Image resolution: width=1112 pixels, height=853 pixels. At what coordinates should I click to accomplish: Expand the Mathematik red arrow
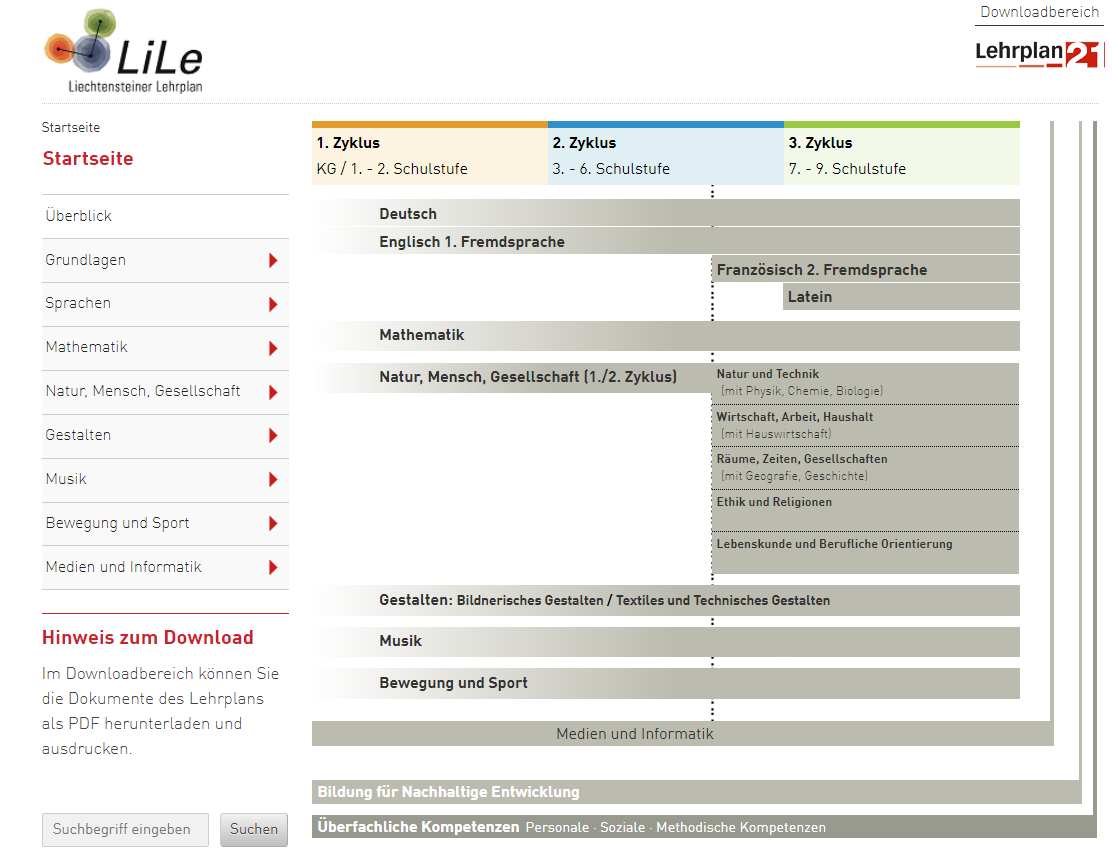(x=273, y=349)
